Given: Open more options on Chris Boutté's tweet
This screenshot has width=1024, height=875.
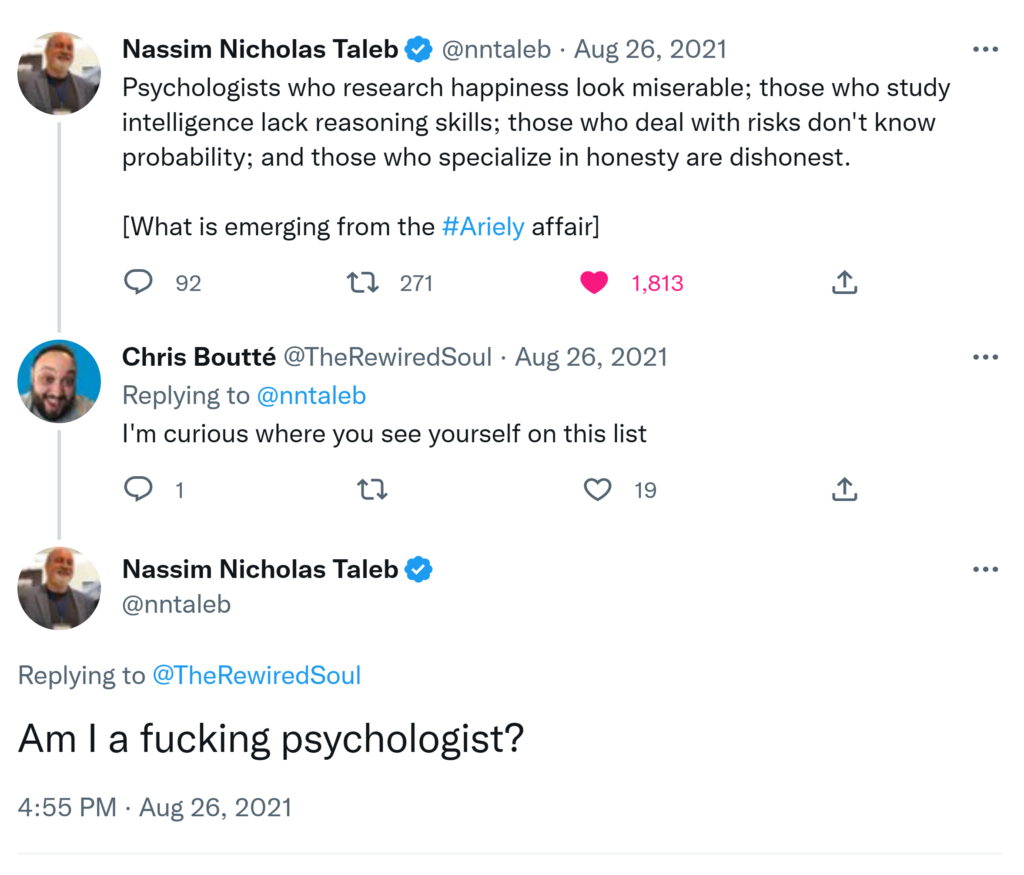Looking at the screenshot, I should 985,358.
